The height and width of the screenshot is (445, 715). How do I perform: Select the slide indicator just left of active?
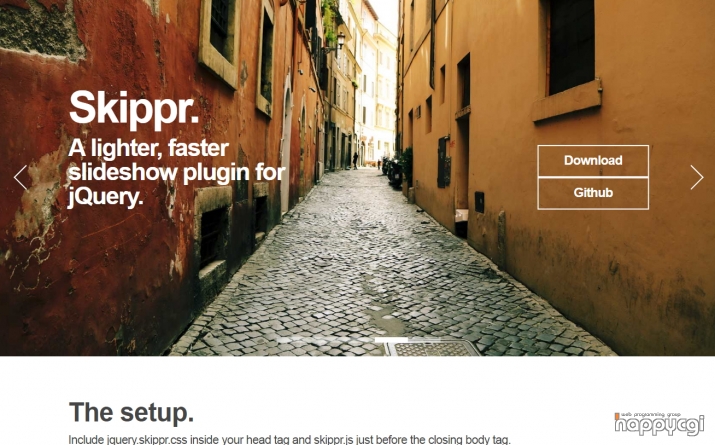358,340
